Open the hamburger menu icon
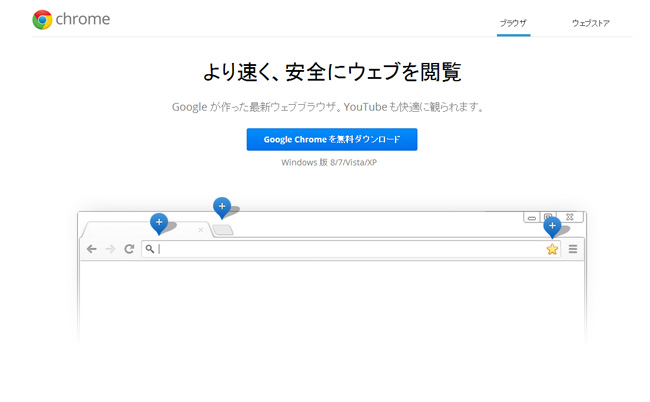The height and width of the screenshot is (402, 650). [573, 249]
